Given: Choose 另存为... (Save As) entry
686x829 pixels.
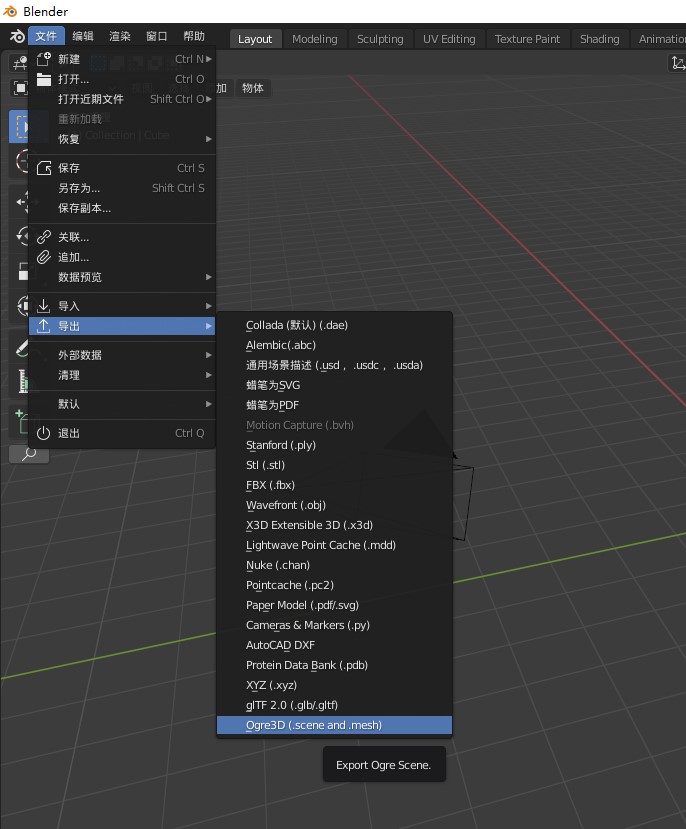Looking at the screenshot, I should coord(122,188).
